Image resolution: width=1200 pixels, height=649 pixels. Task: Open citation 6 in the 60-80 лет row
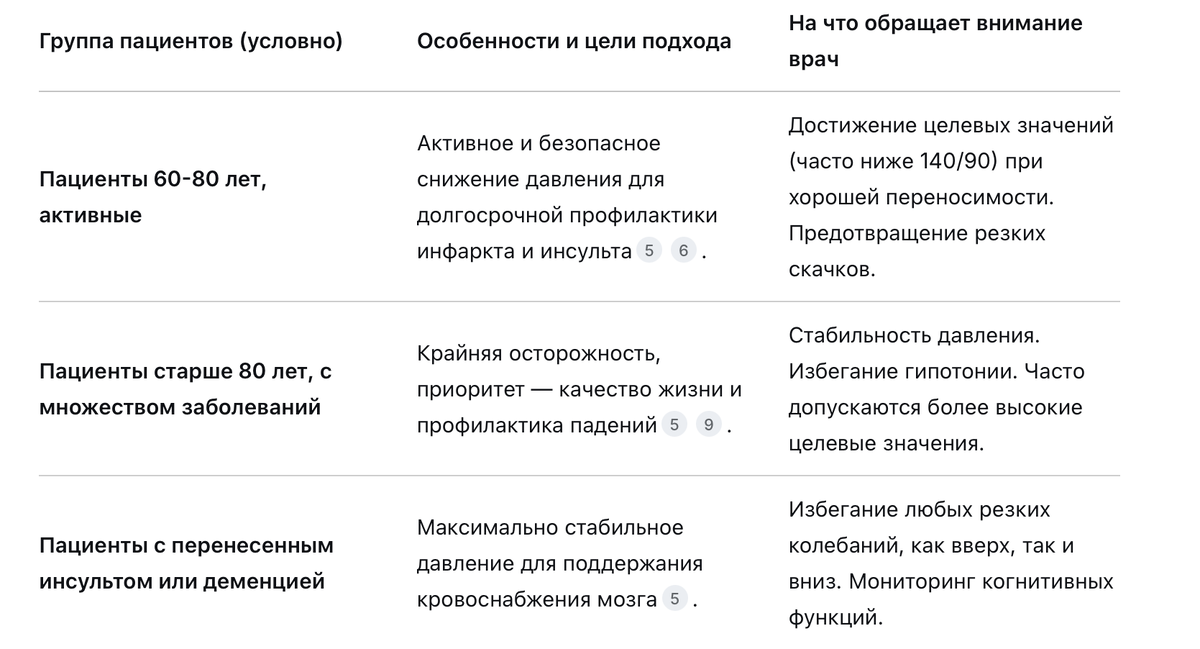pos(683,251)
